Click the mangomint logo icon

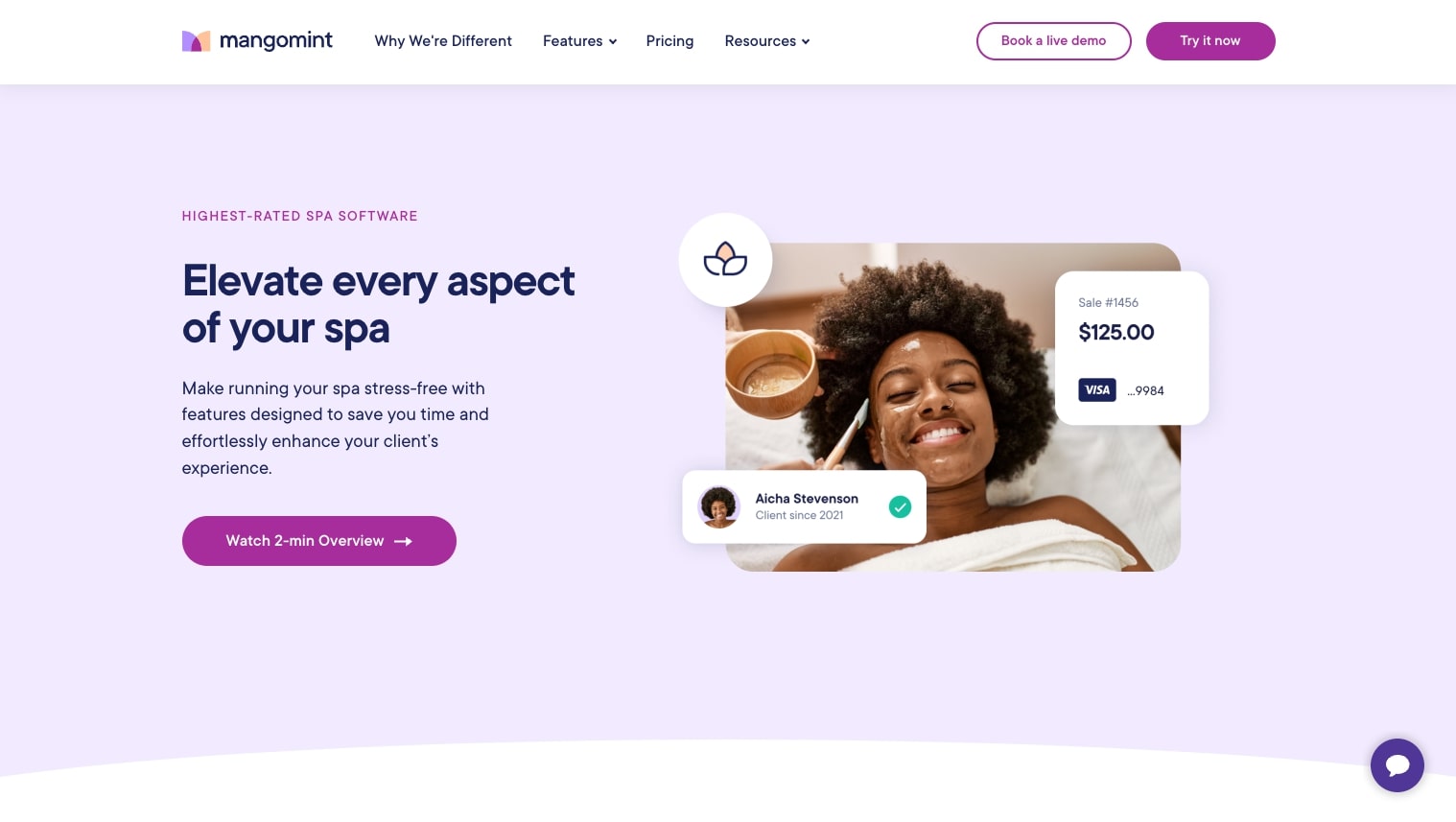coord(196,41)
